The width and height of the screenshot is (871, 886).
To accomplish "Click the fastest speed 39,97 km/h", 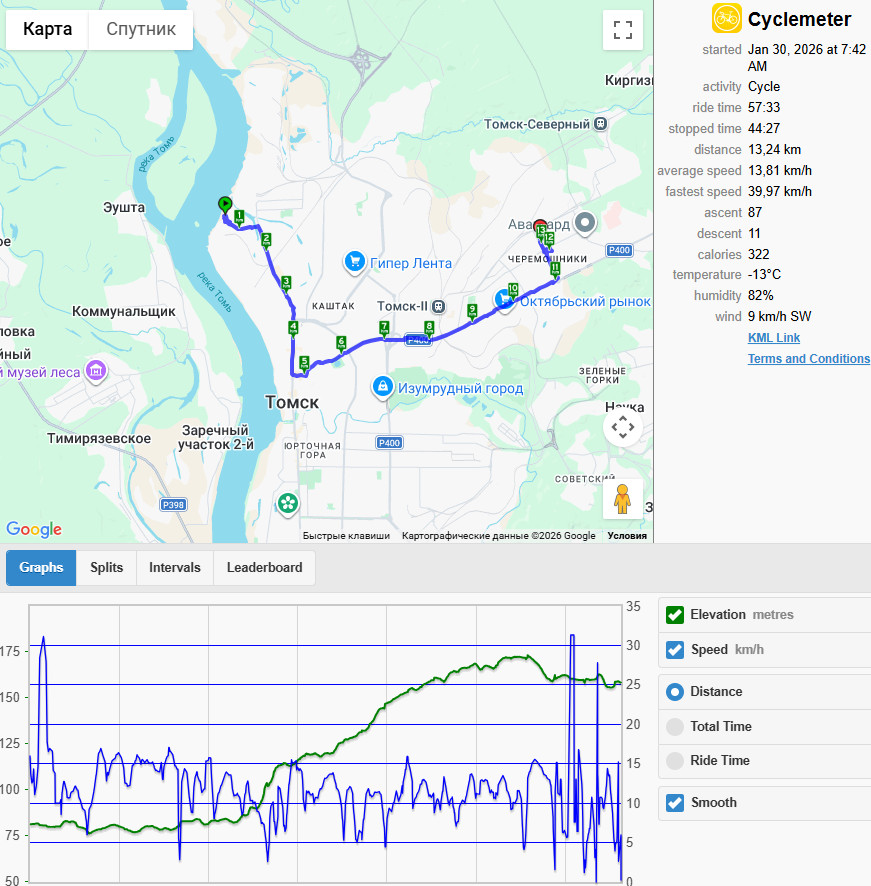I will pyautogui.click(x=779, y=192).
